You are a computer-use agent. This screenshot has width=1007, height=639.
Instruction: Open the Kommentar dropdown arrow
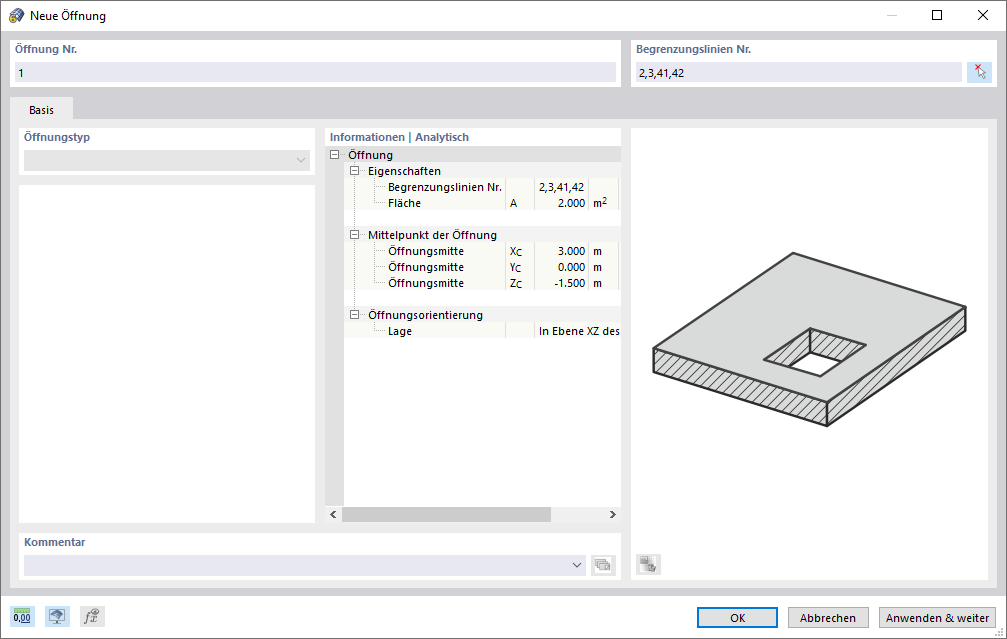577,565
